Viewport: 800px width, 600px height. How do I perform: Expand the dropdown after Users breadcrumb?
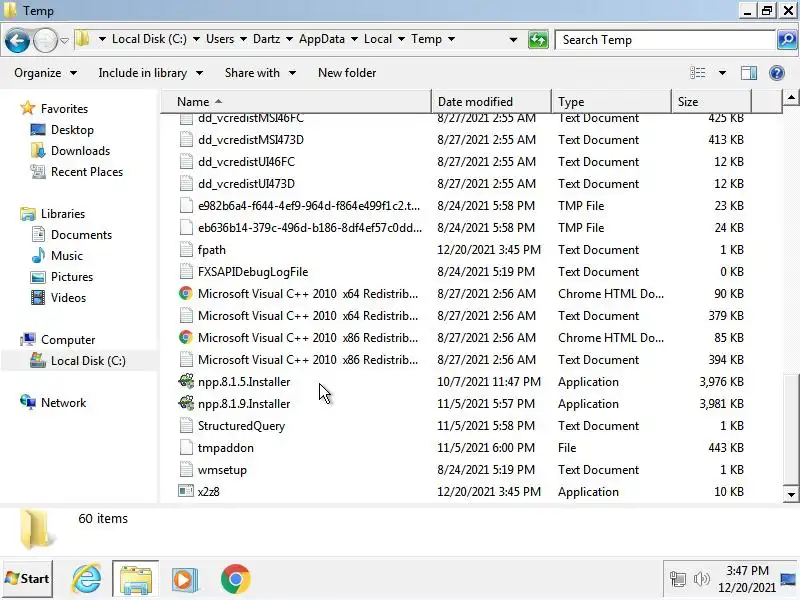[243, 39]
